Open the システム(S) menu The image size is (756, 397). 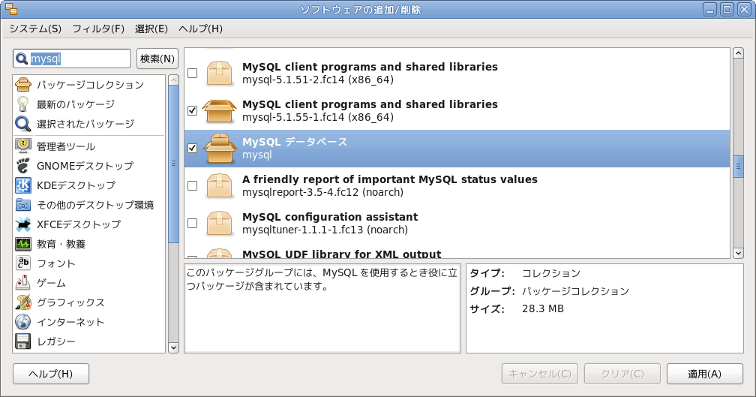point(35,29)
